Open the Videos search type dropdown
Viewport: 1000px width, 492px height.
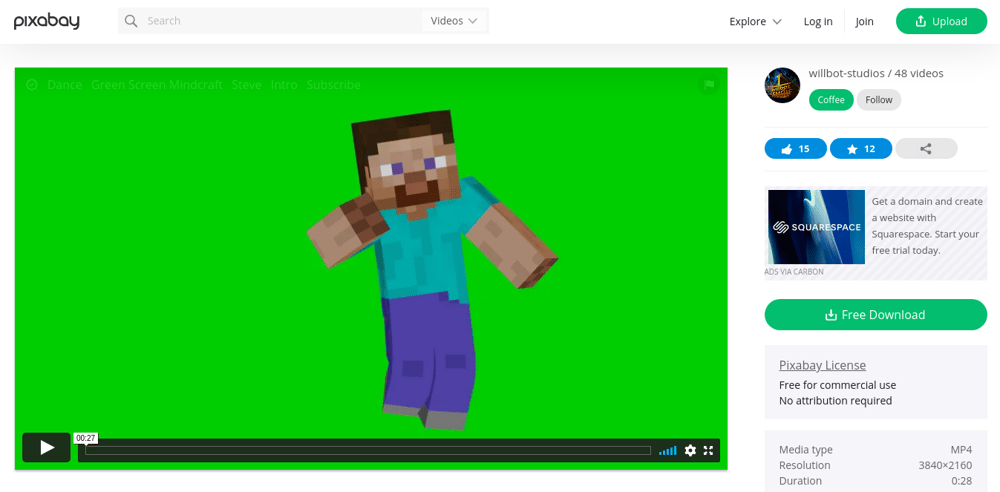tap(454, 21)
